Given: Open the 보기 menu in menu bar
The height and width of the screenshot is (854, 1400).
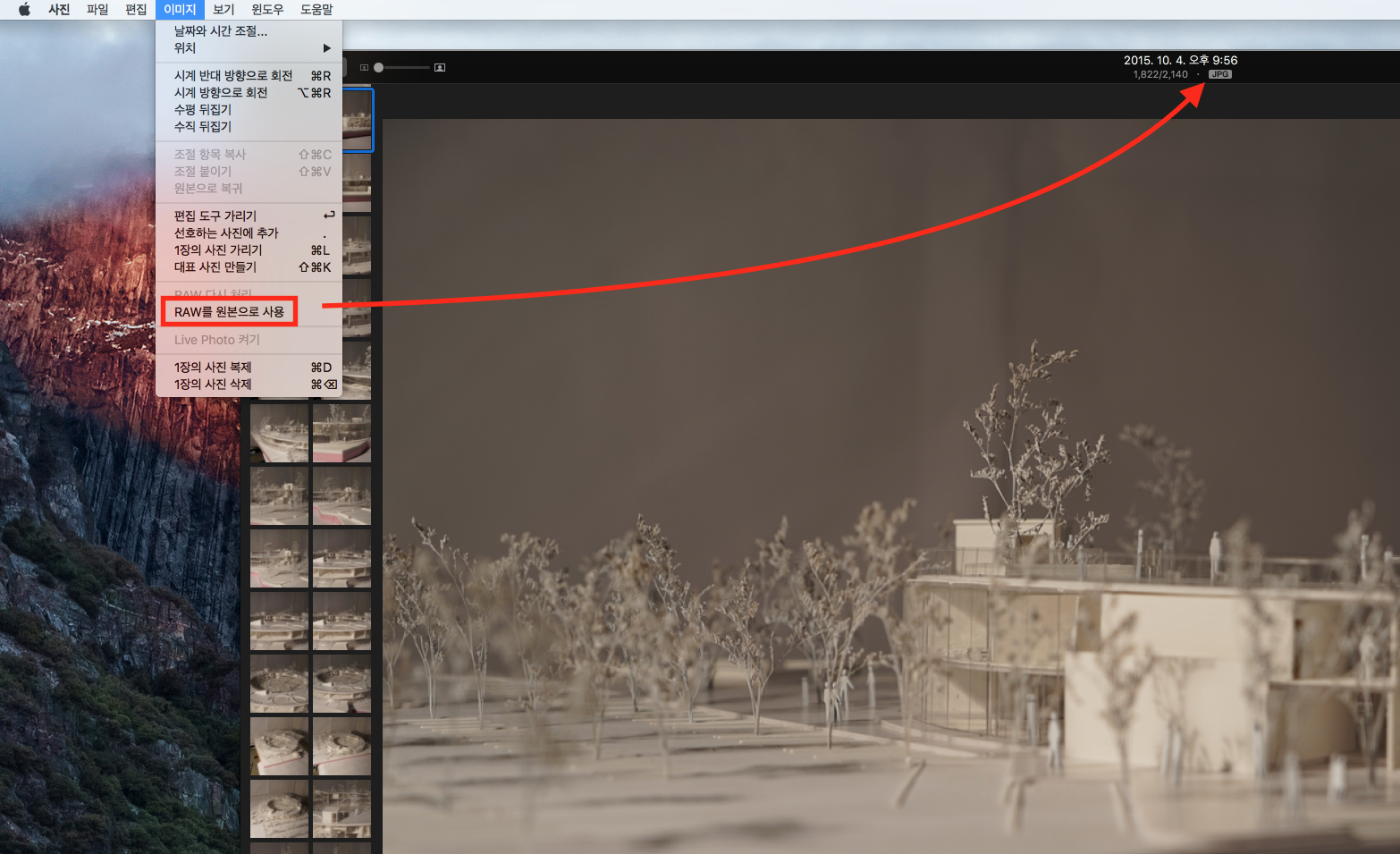Looking at the screenshot, I should [x=223, y=10].
